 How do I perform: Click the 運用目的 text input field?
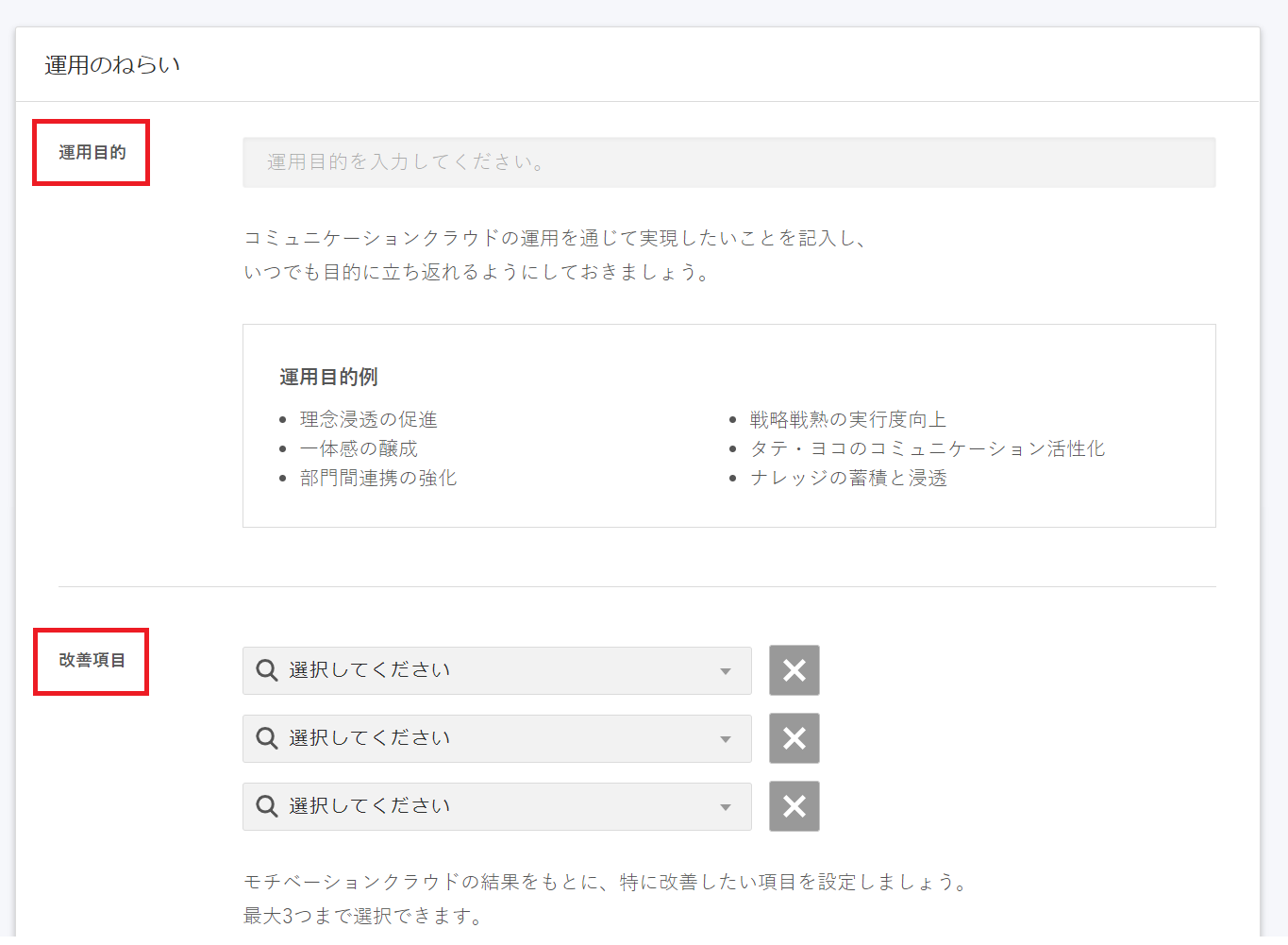coord(728,162)
